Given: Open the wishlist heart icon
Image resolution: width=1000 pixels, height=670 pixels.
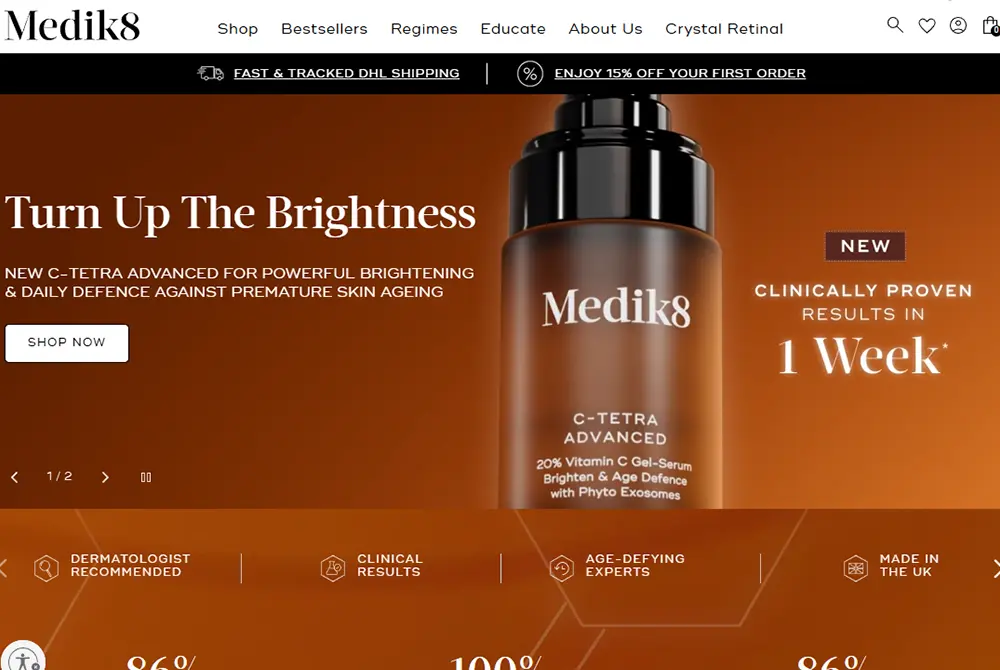Looking at the screenshot, I should tap(927, 25).
